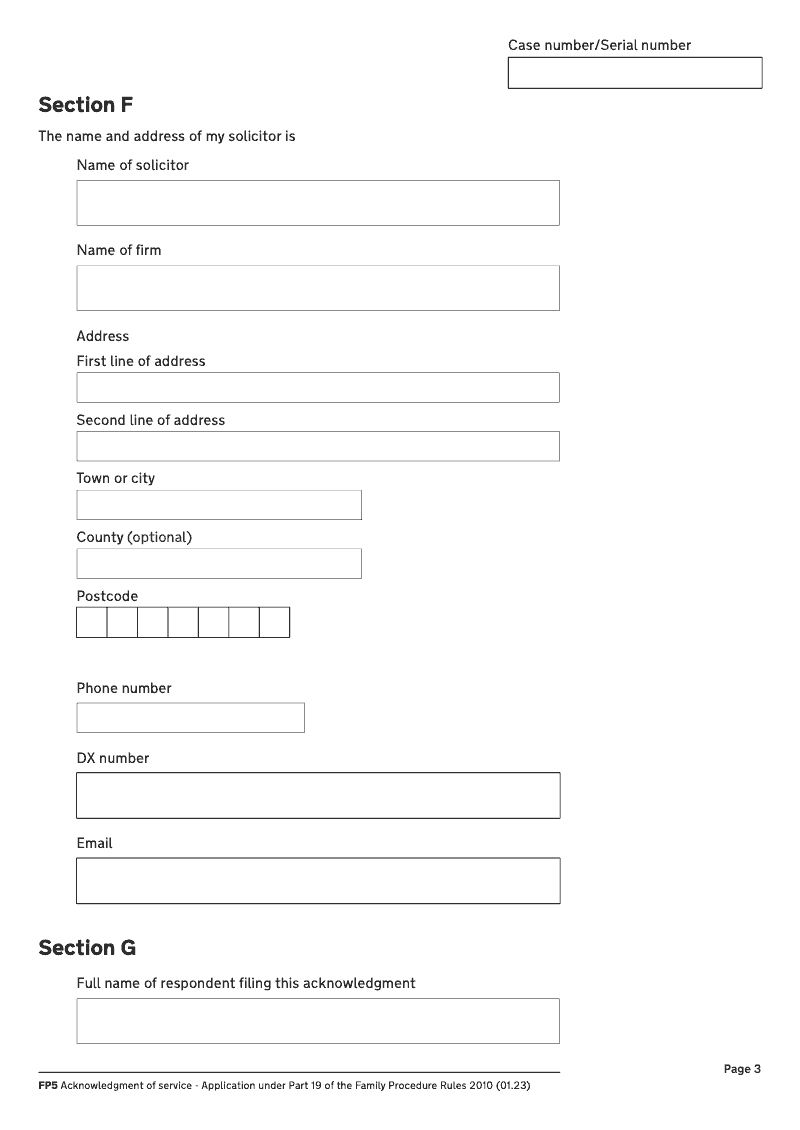Click the Section F heading
Screen dimensions: 800x1130
click(x=86, y=105)
